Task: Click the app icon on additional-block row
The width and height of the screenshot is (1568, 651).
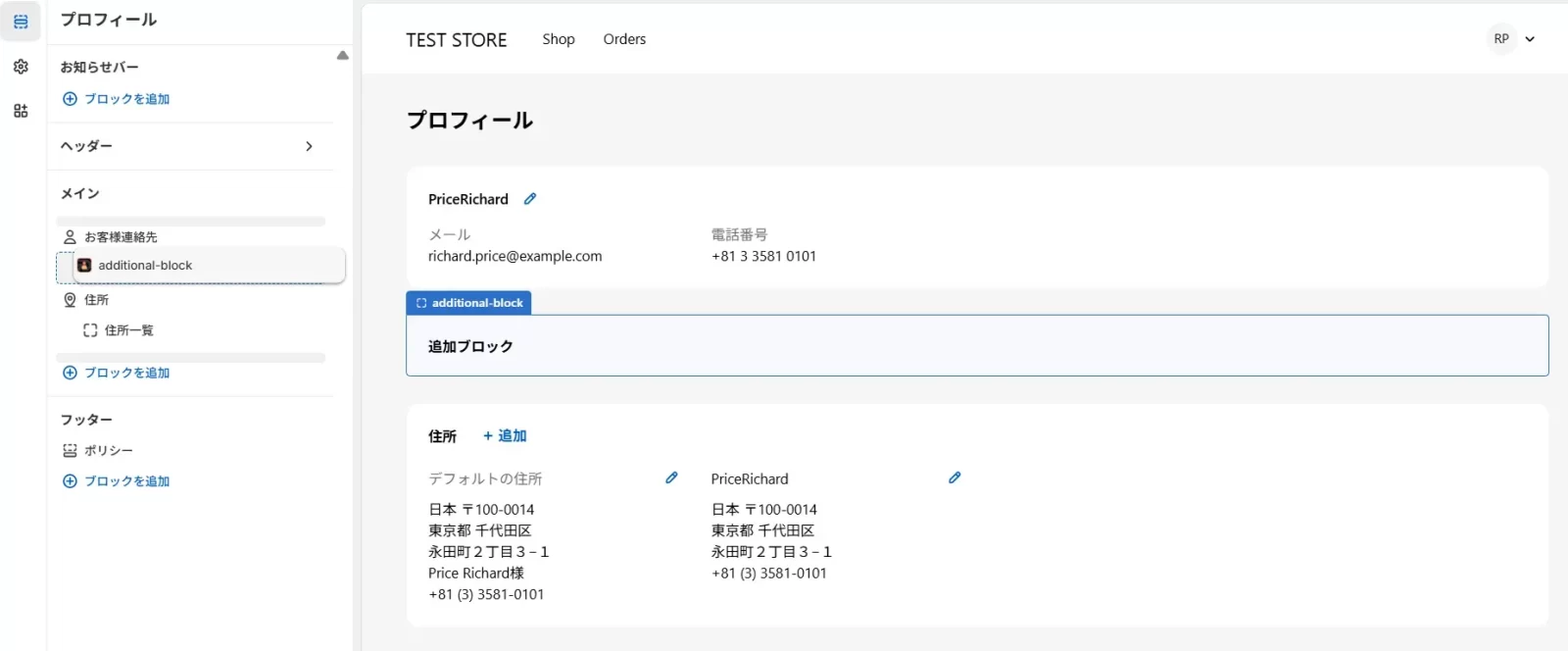Action: click(84, 266)
